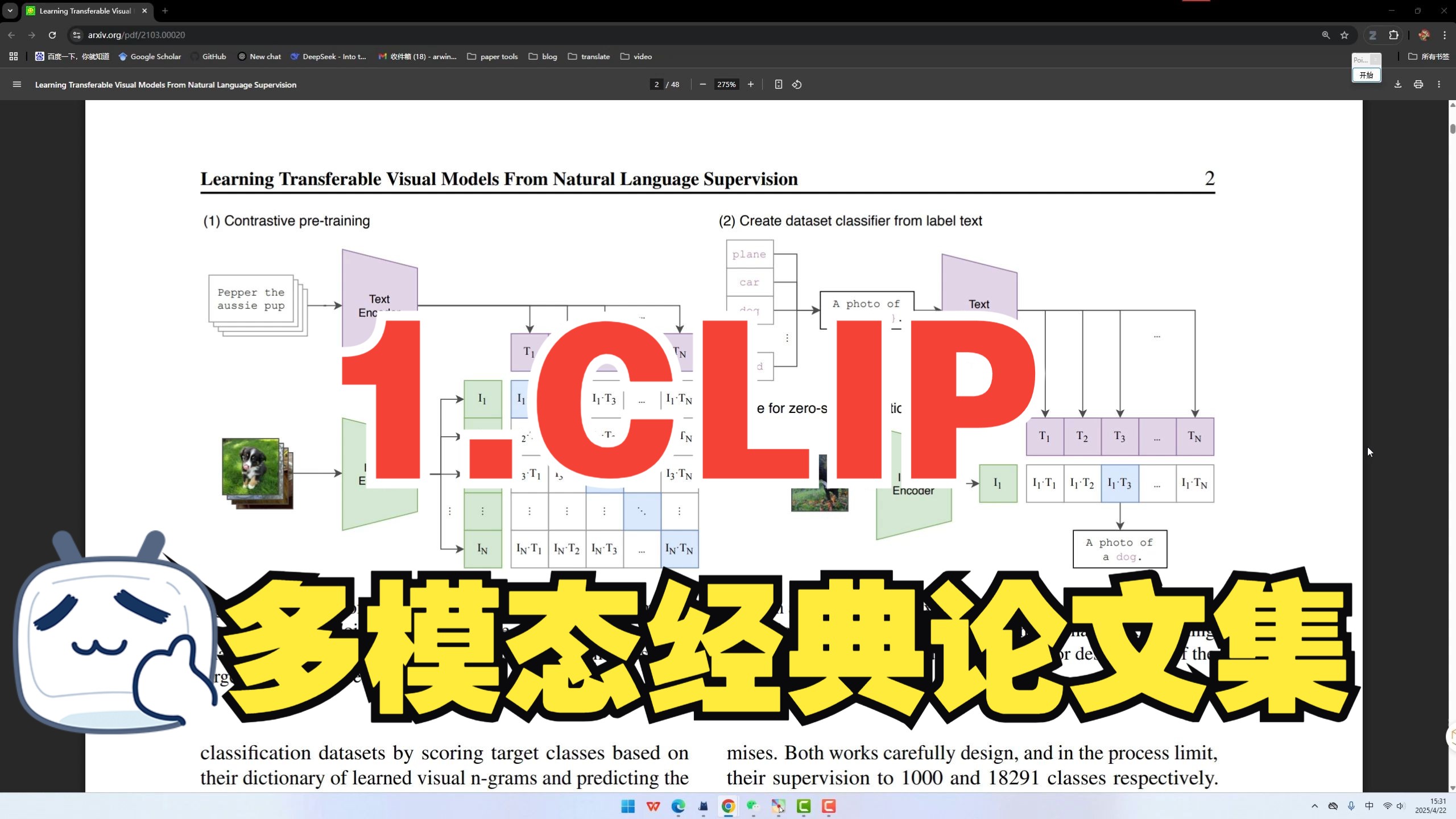
Task: Switch to Chrome in the taskbar
Action: pos(728,806)
